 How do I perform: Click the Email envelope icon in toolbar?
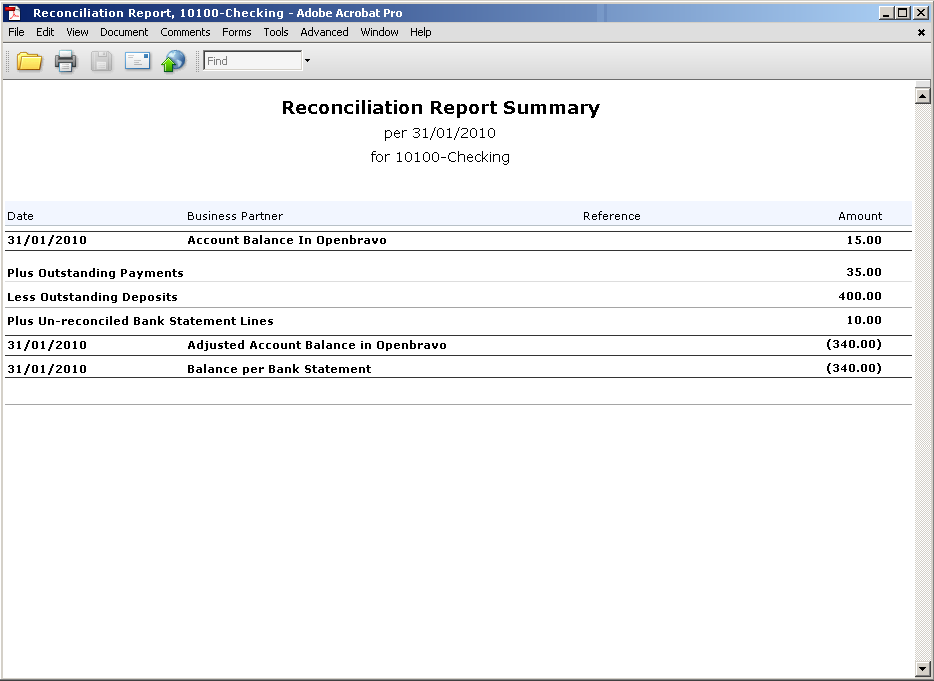137,61
